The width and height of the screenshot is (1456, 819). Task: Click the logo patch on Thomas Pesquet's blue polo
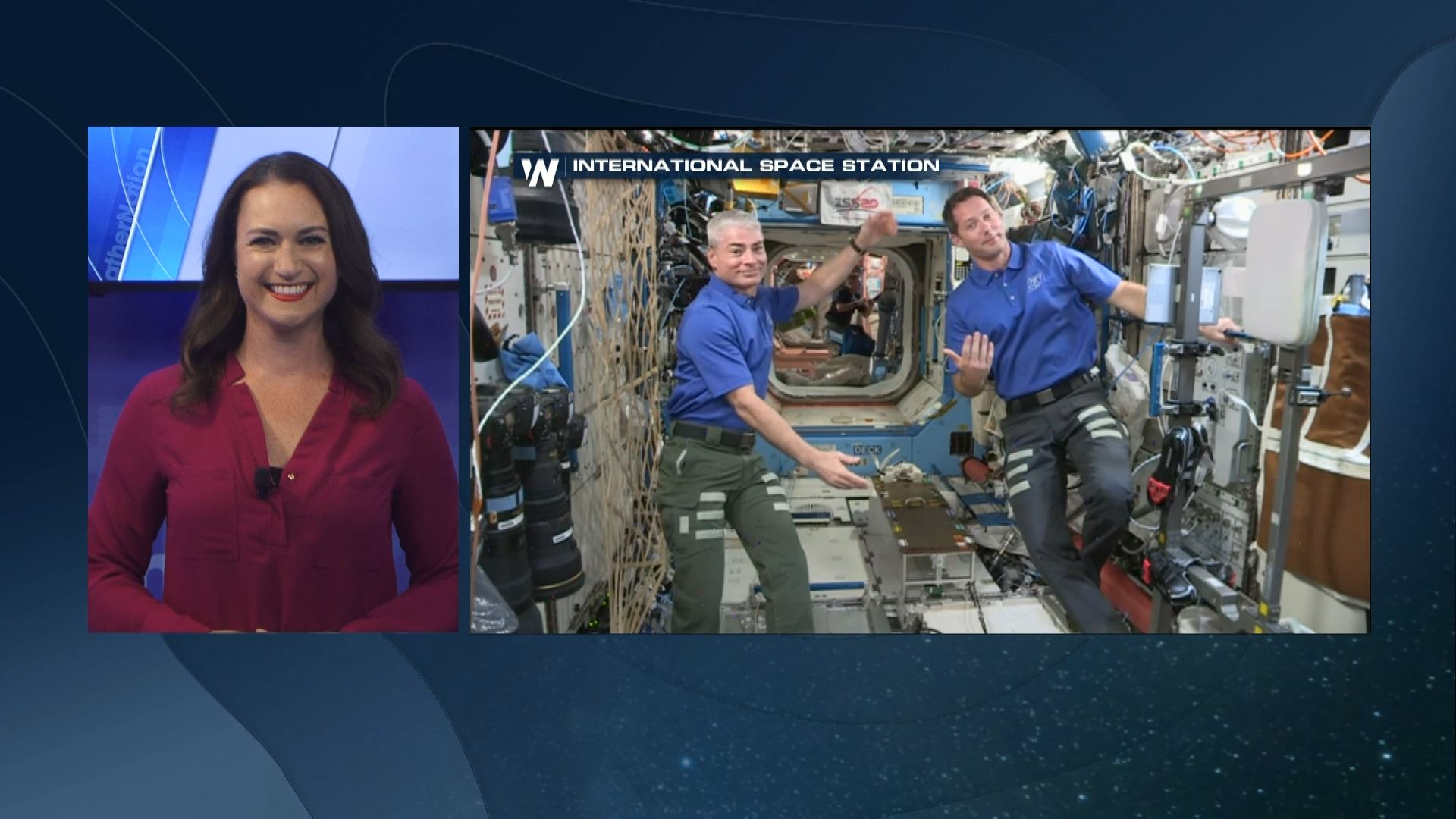[x=1034, y=281]
